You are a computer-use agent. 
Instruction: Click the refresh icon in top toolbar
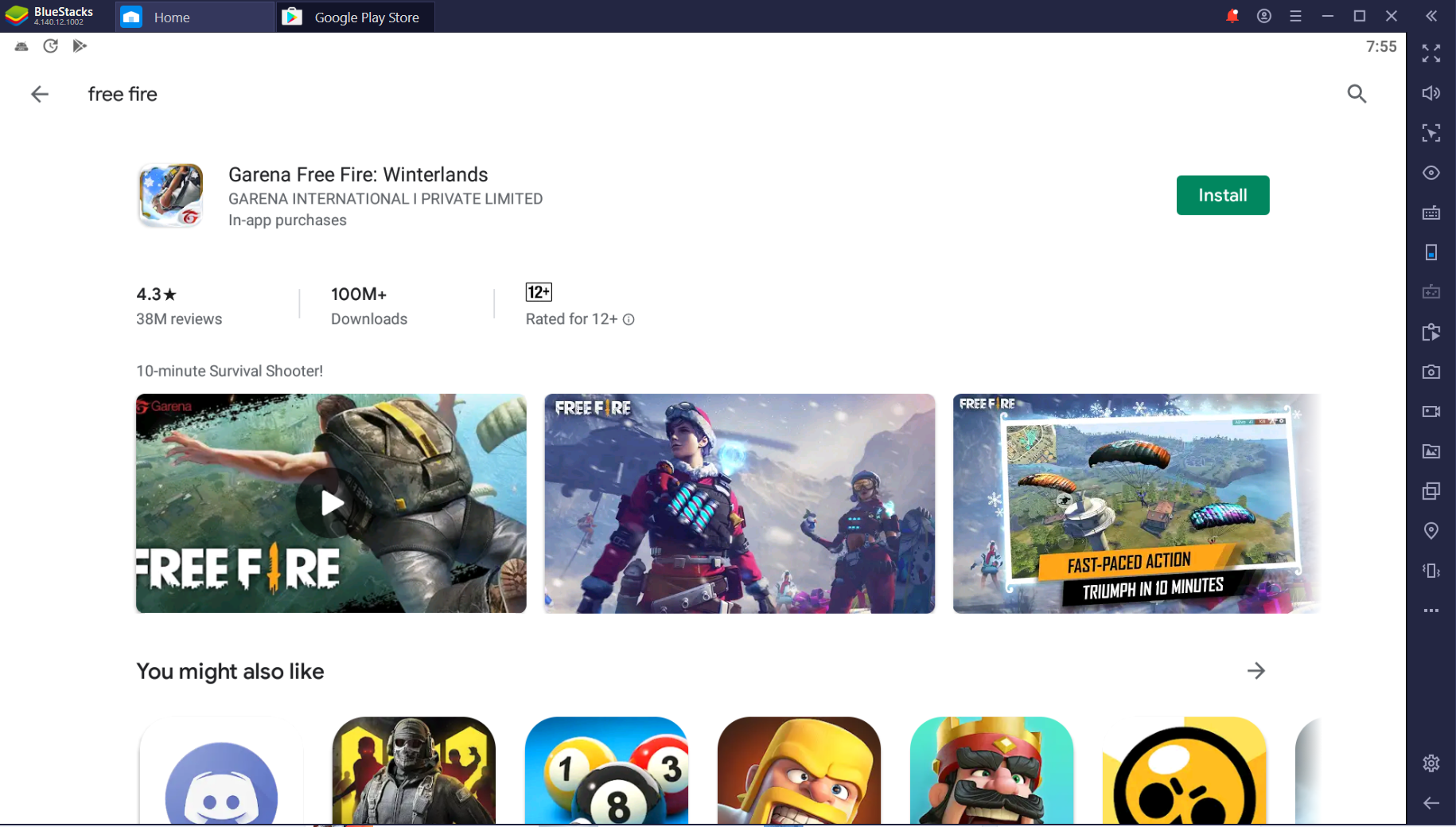pyautogui.click(x=50, y=46)
